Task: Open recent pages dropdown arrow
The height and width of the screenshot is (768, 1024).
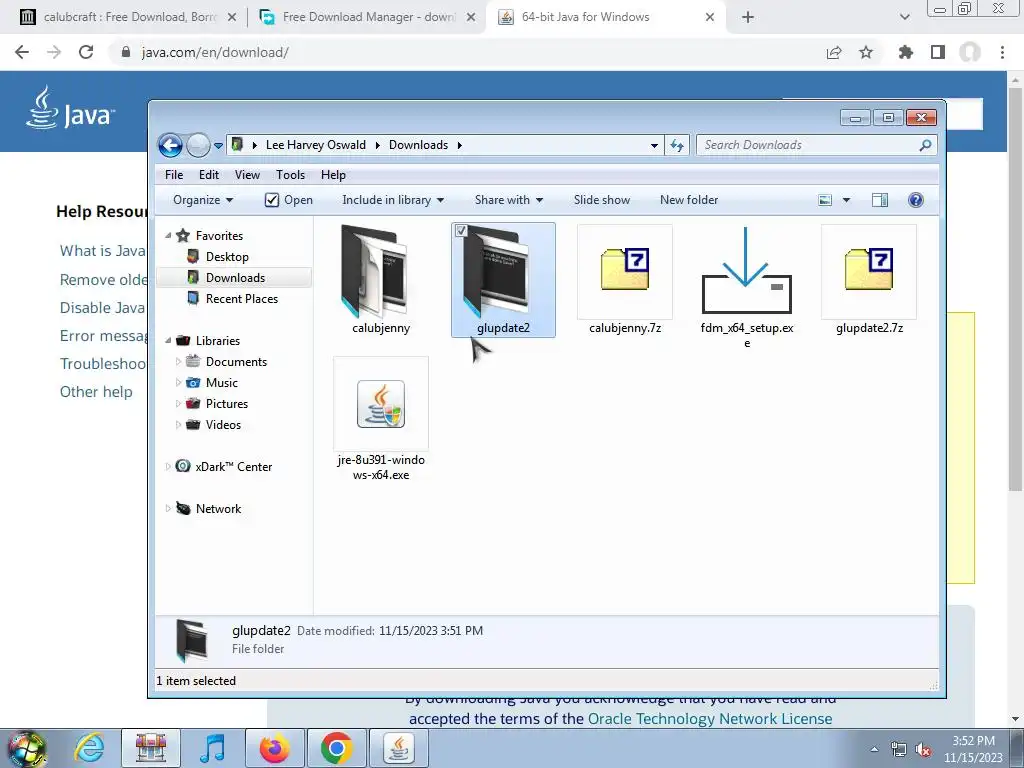Action: point(218,146)
